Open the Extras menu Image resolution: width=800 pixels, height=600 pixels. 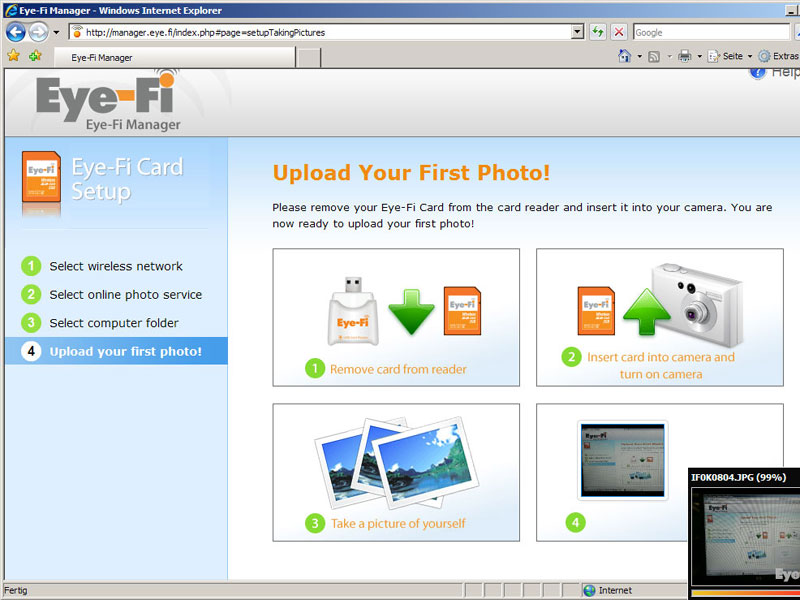[779, 56]
